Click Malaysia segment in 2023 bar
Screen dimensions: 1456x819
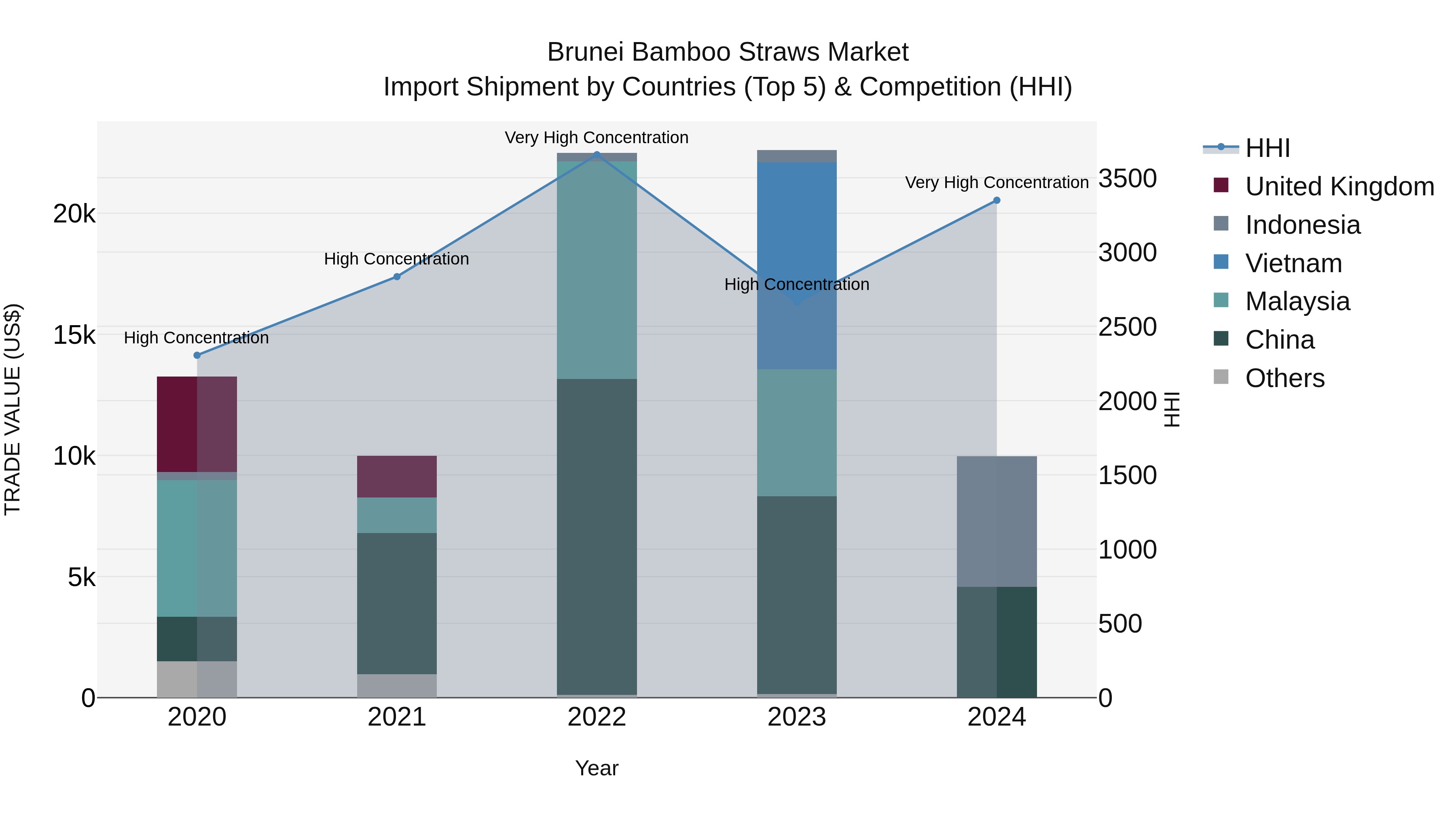797,433
